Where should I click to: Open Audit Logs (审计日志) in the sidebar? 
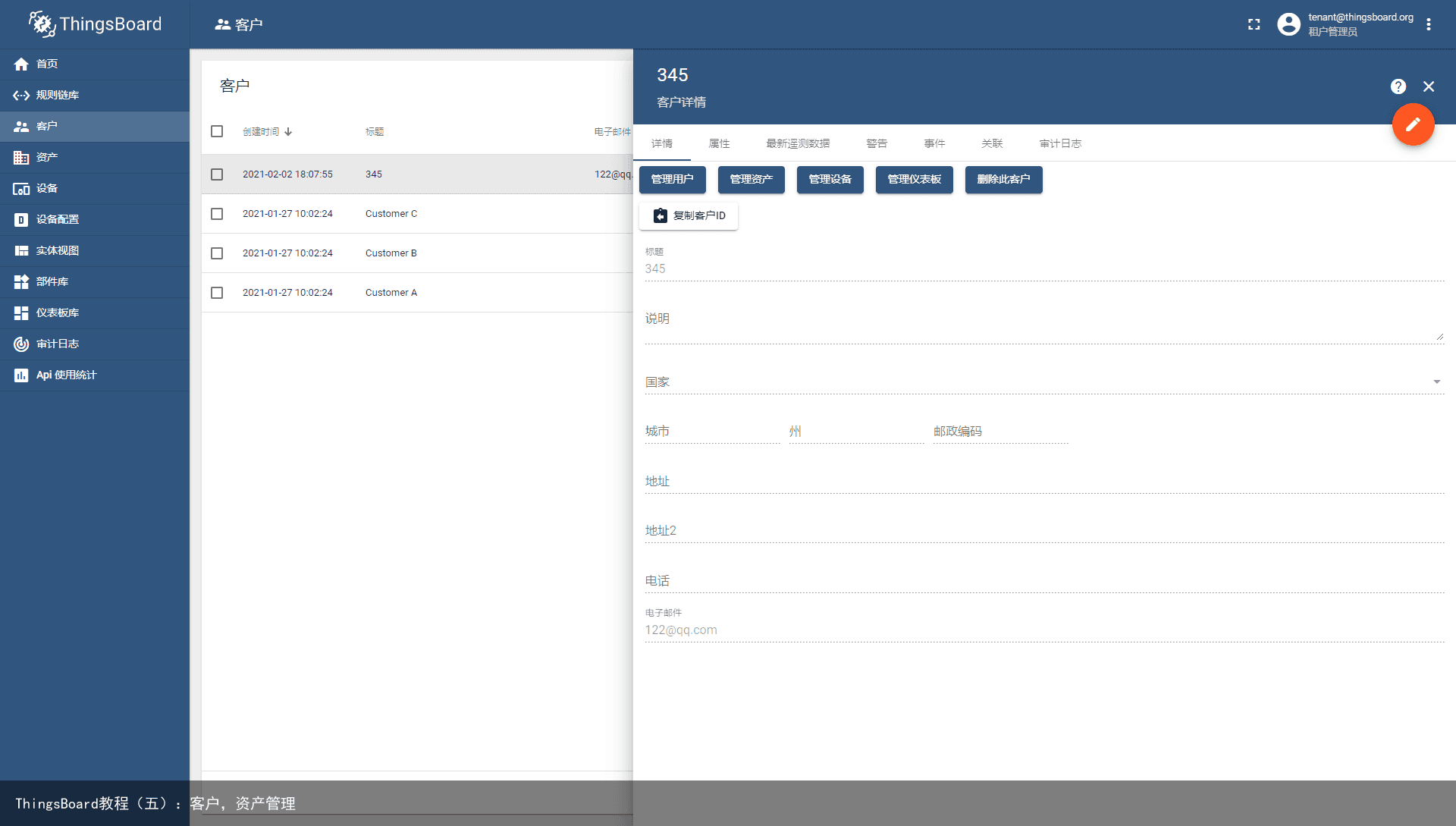click(94, 344)
